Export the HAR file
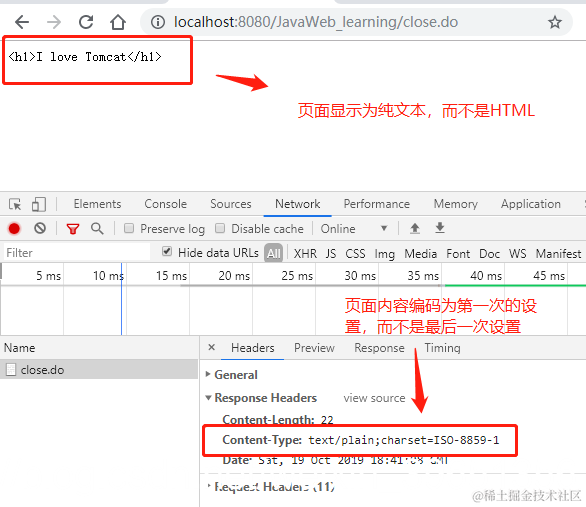Screen dimensions: 586x507 [440, 228]
